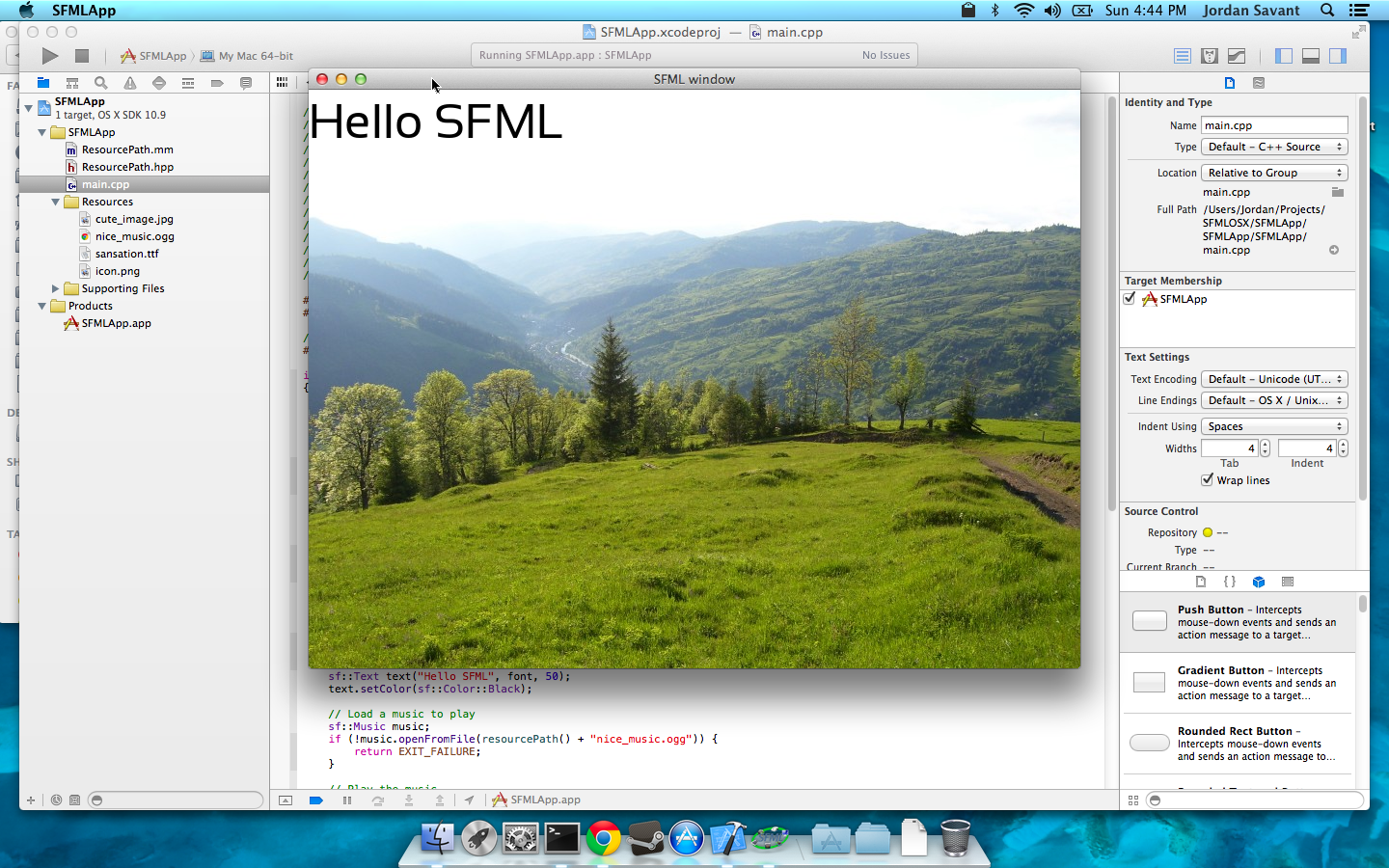
Task: Expand the Supporting Files folder
Action: point(56,288)
